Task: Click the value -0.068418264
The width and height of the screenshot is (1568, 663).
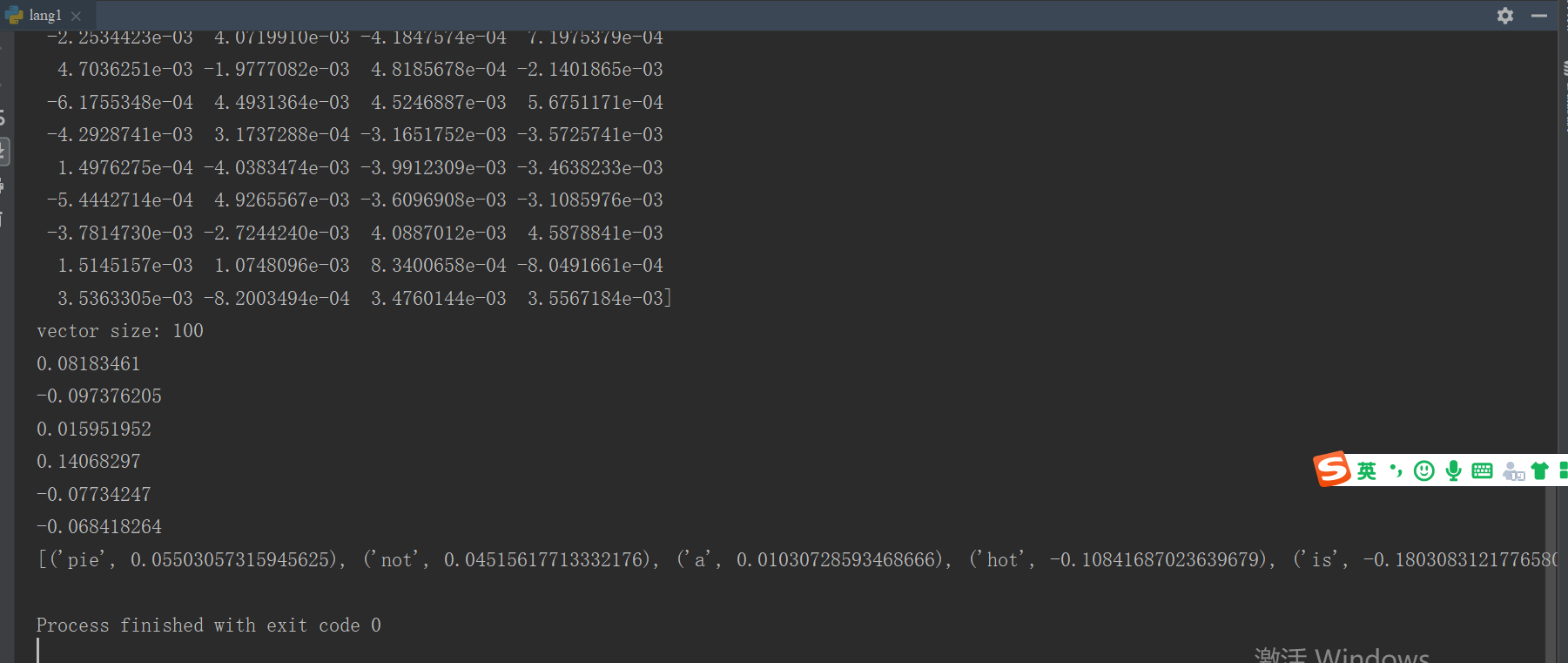Action: 99,527
